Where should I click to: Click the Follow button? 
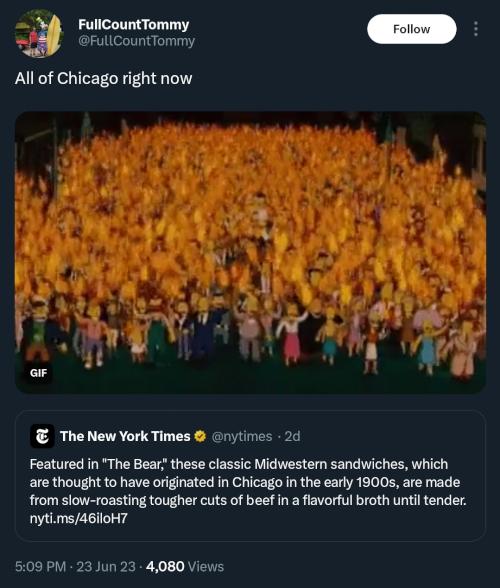point(411,29)
